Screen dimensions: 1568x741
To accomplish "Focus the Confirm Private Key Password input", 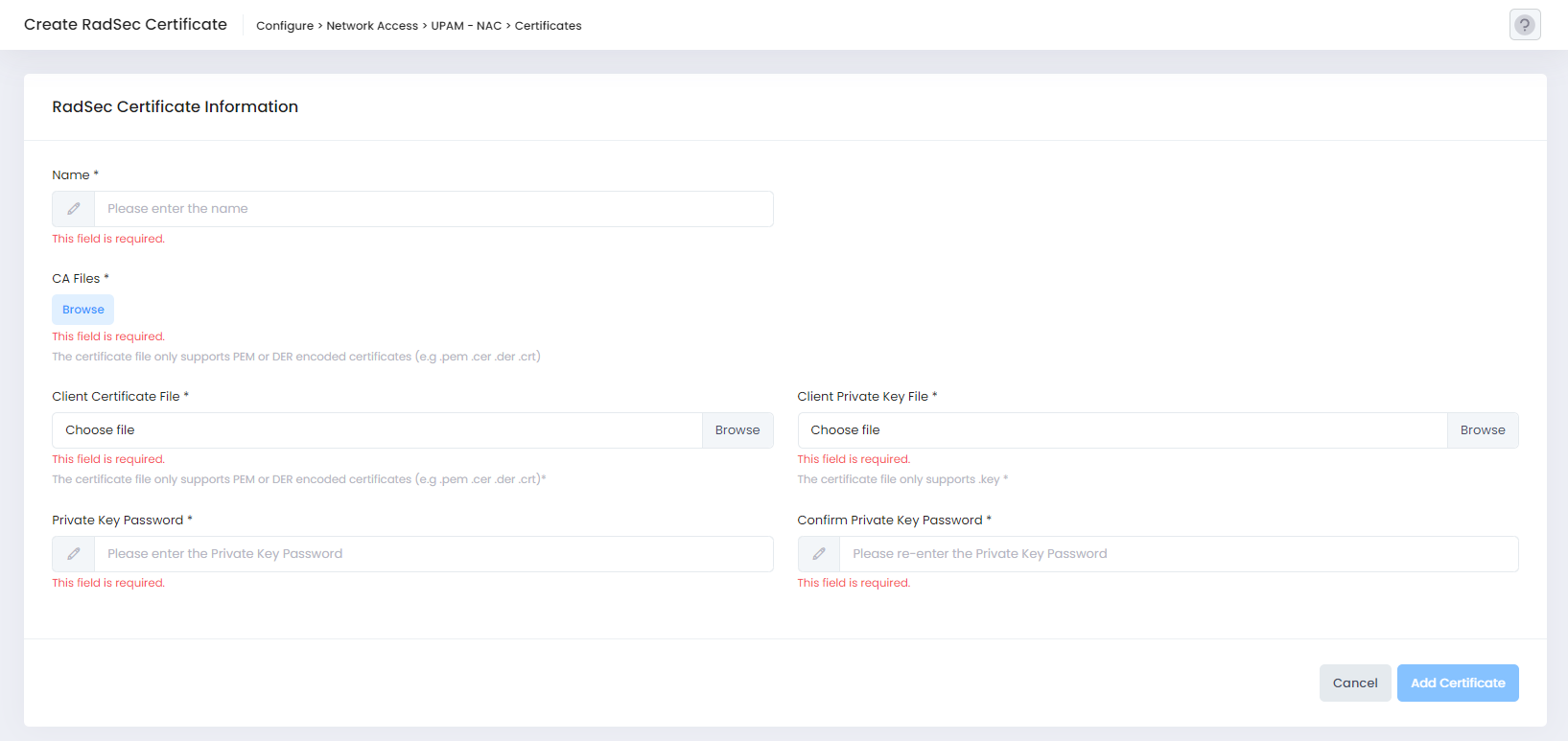I will (x=1178, y=554).
